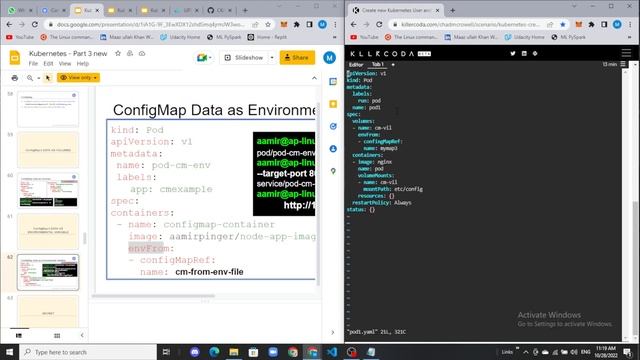Image resolution: width=640 pixels, height=360 pixels.
Task: Reload the Killercoda page
Action: pos(379,24)
